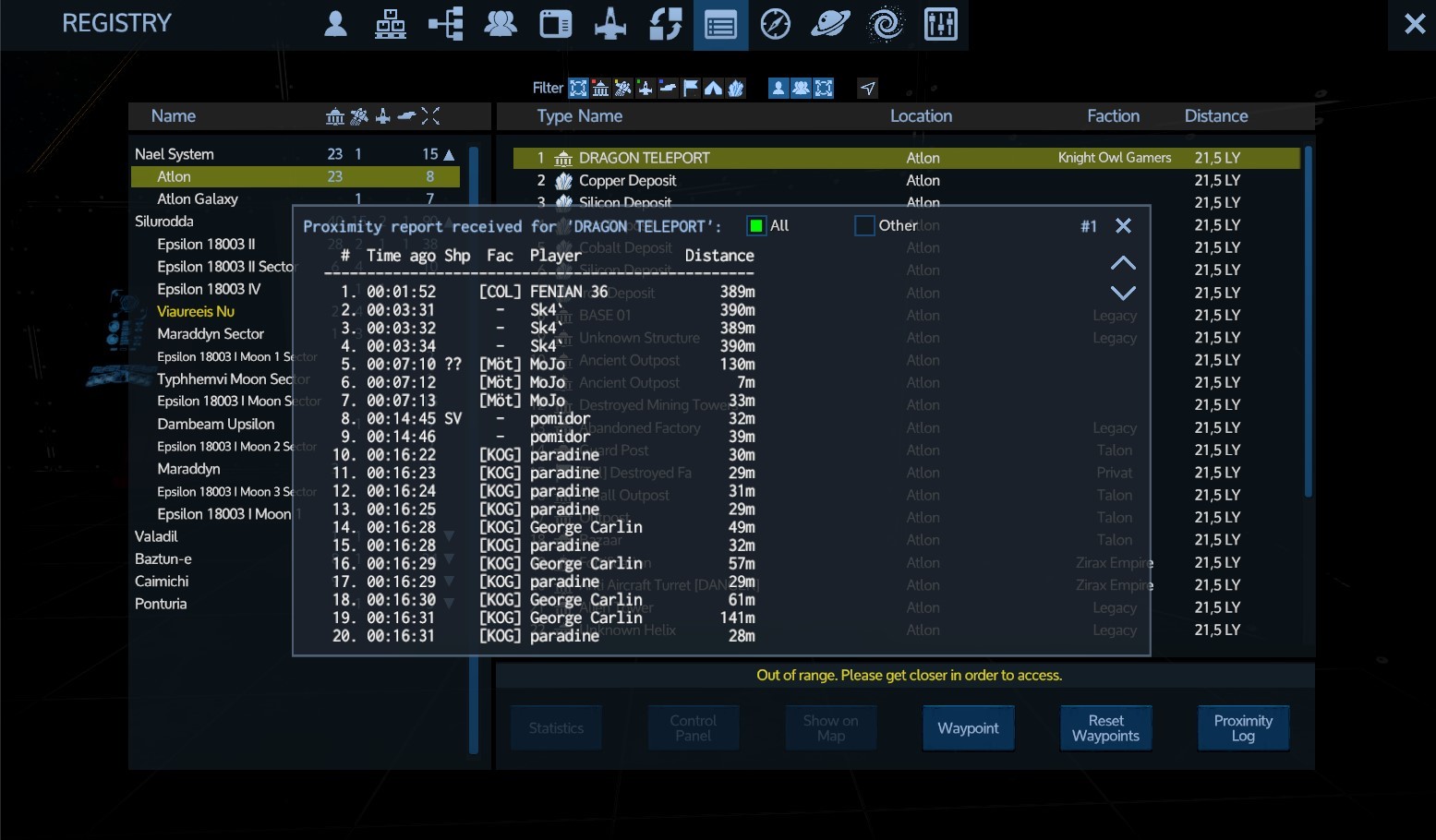Open the Faction group tab icon
Image resolution: width=1436 pixels, height=840 pixels.
[x=501, y=24]
